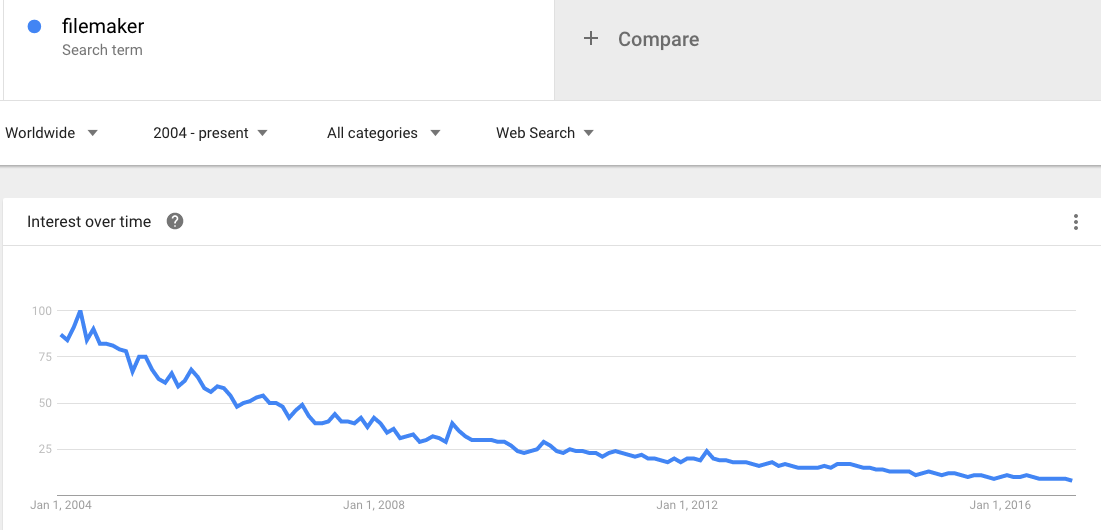Viewport: 1101px width, 530px height.
Task: Click the Jan 1, 2004 axis label
Action: 61,505
